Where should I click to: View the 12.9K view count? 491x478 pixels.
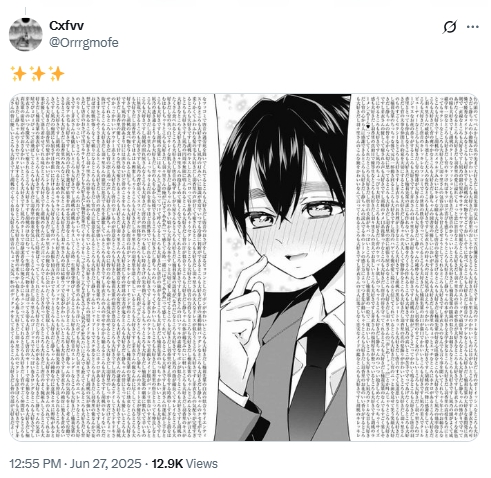167,464
